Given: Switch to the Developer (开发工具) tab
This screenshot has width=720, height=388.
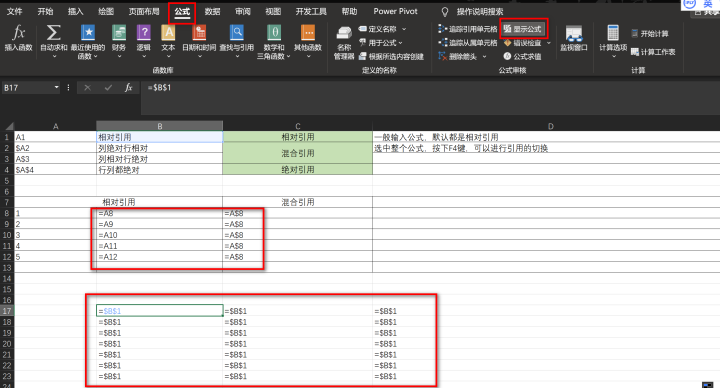Looking at the screenshot, I should [311, 11].
